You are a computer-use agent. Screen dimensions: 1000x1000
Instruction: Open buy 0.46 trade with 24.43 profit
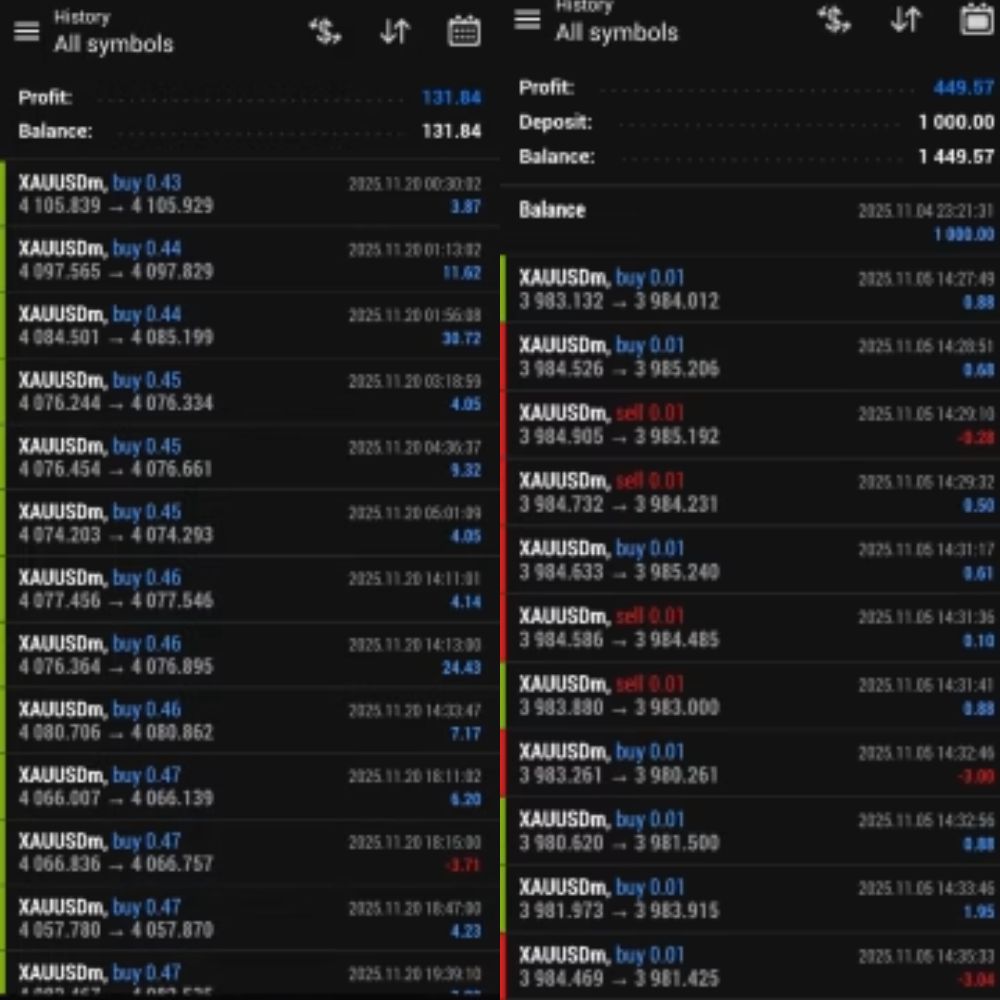(x=250, y=655)
